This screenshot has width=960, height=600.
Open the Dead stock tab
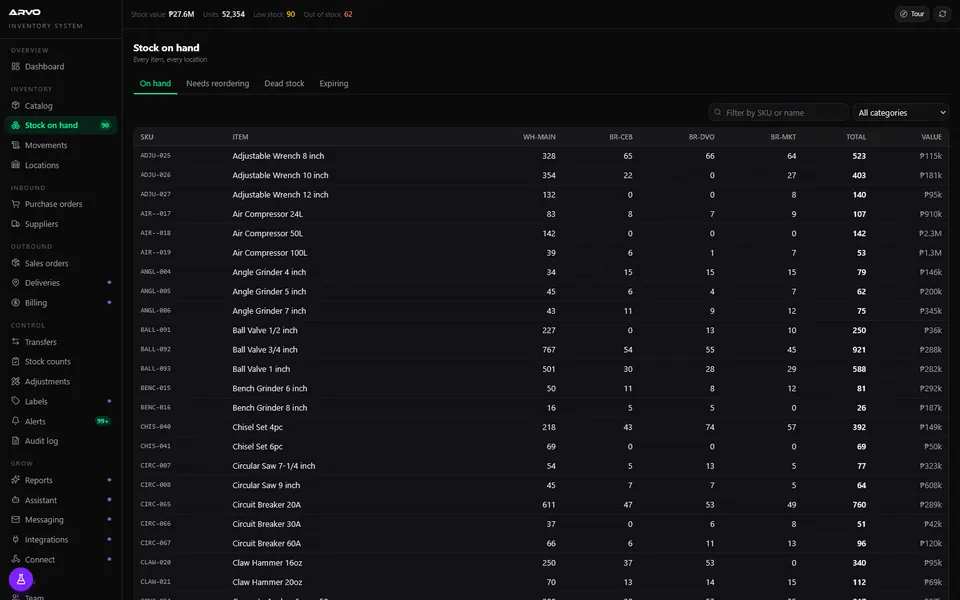(284, 83)
